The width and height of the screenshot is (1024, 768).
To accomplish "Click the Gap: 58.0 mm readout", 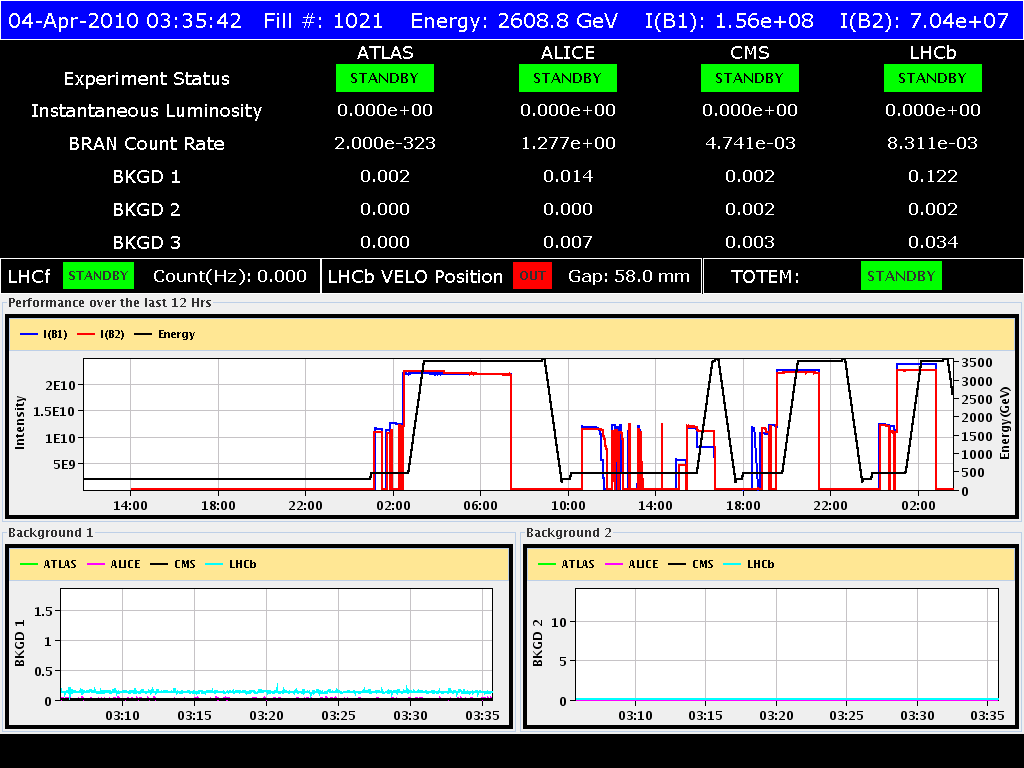I will (x=629, y=276).
